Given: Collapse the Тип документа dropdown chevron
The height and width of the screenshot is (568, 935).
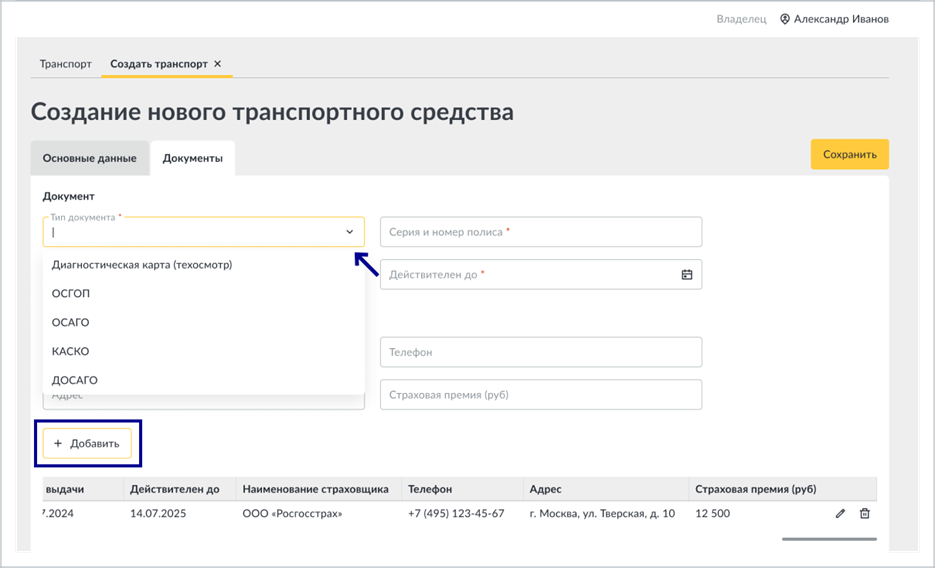Looking at the screenshot, I should [349, 232].
